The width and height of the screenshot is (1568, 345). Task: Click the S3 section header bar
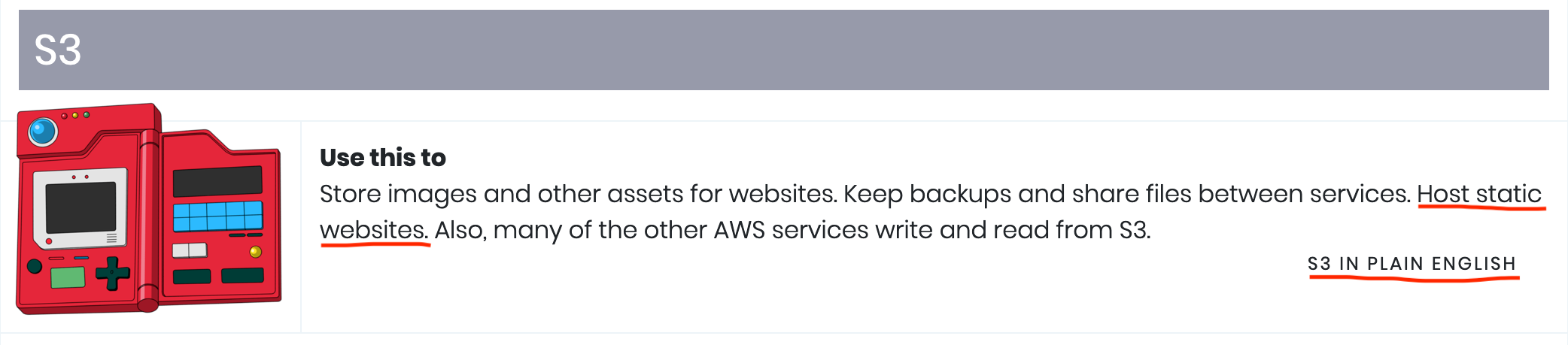point(784,50)
